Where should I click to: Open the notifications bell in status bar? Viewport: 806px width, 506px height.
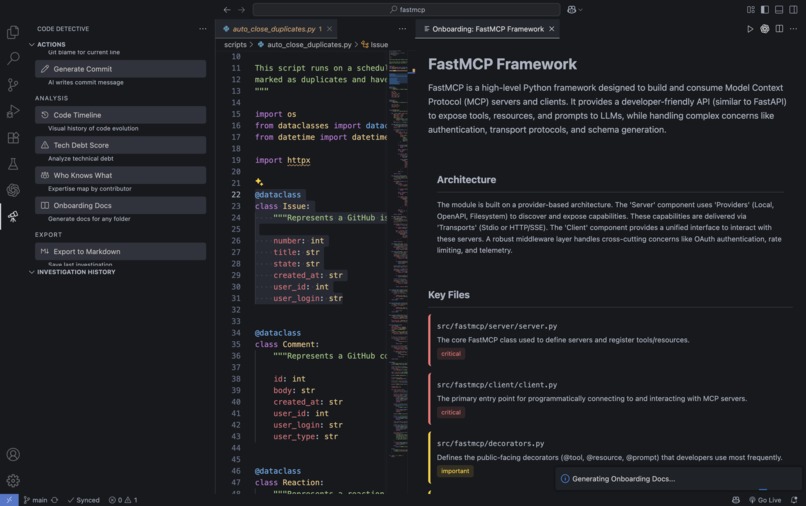point(794,500)
